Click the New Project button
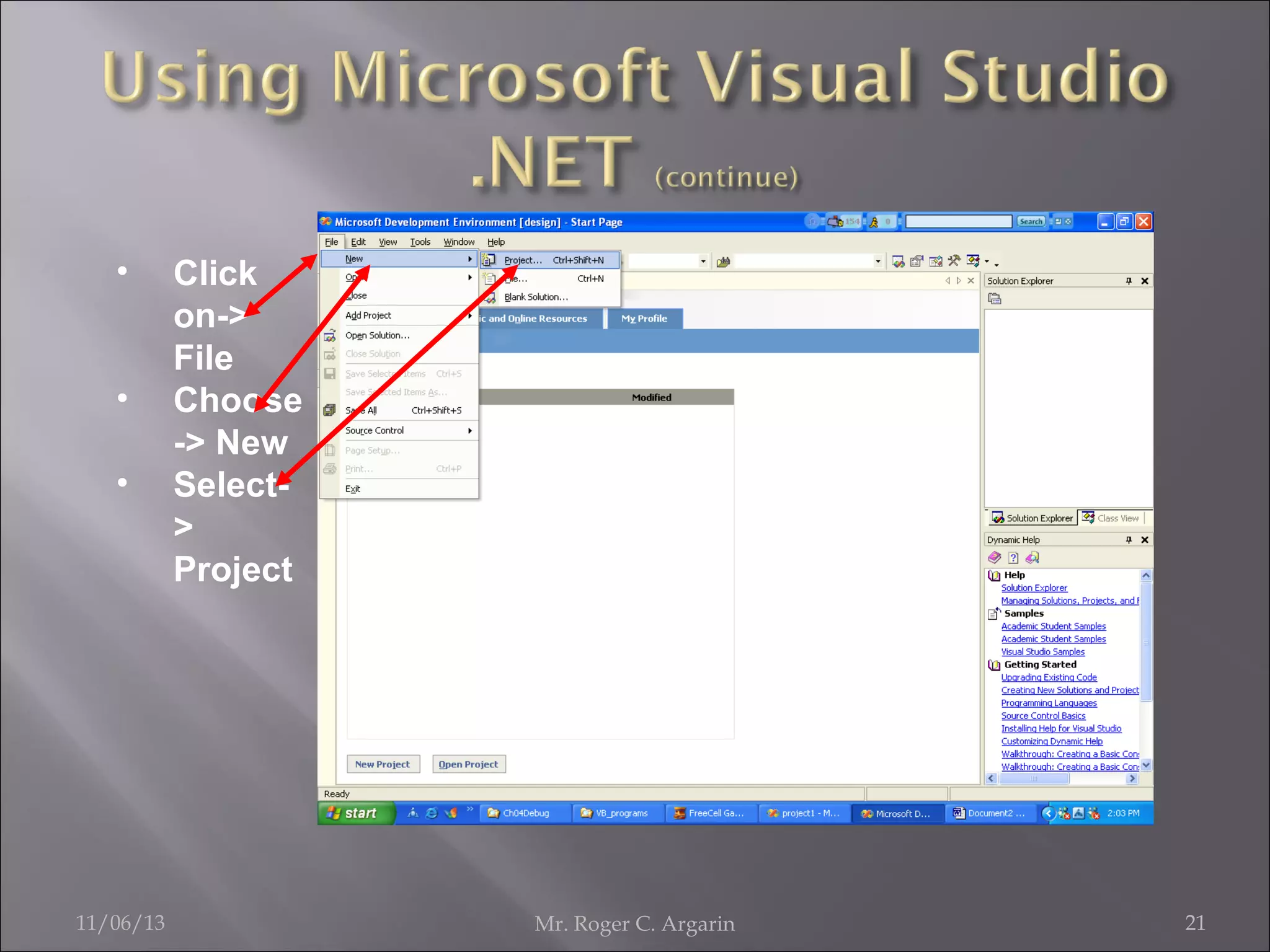1270x952 pixels. click(x=382, y=764)
